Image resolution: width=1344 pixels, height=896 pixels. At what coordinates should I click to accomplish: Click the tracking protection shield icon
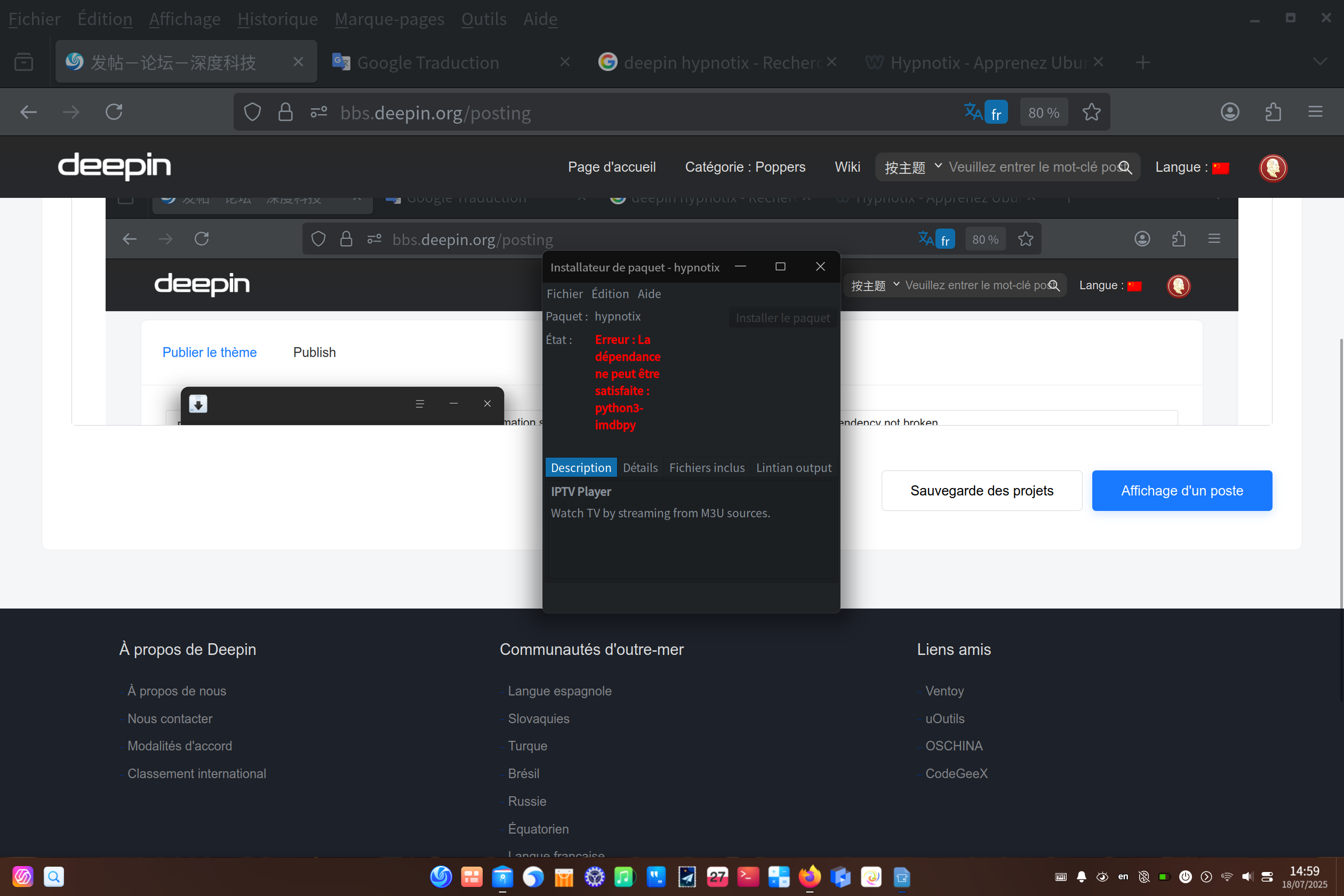[253, 112]
